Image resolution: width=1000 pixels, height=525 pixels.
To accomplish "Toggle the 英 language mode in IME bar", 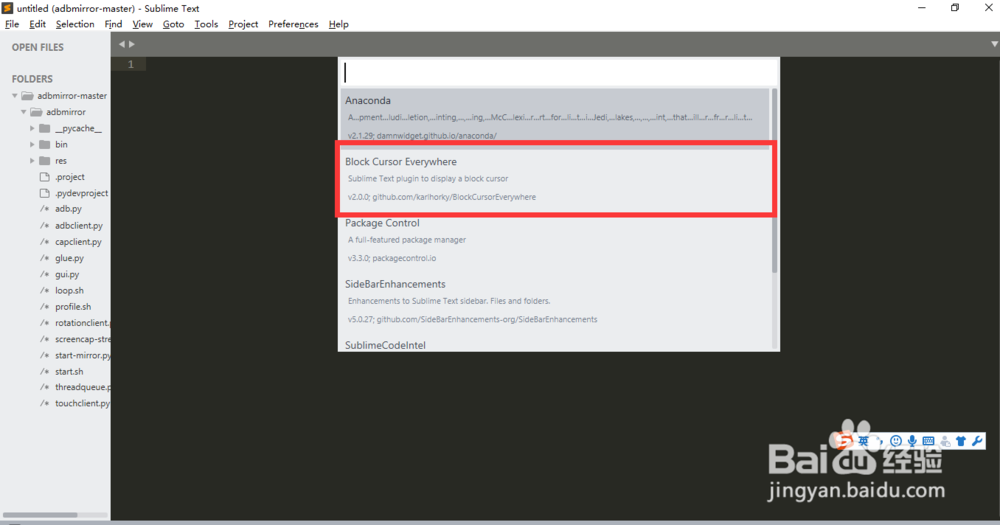I will pos(863,441).
